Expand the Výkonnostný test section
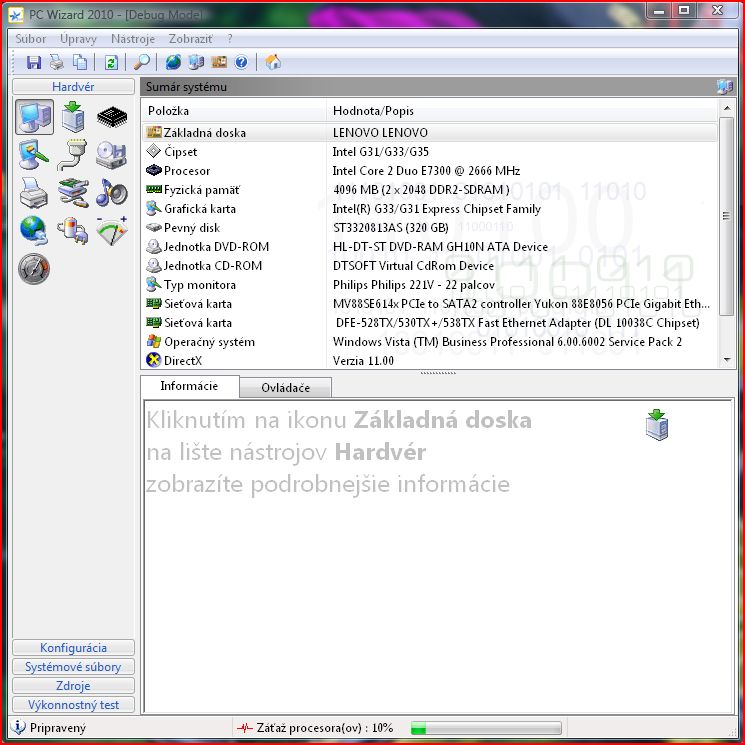This screenshot has height=745, width=745. 73,705
